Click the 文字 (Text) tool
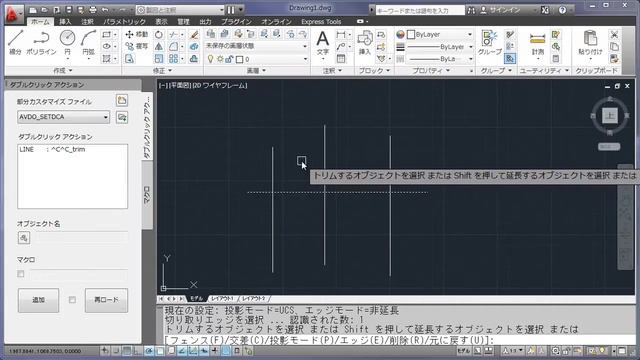Image resolution: width=640 pixels, height=360 pixels. pos(322,43)
